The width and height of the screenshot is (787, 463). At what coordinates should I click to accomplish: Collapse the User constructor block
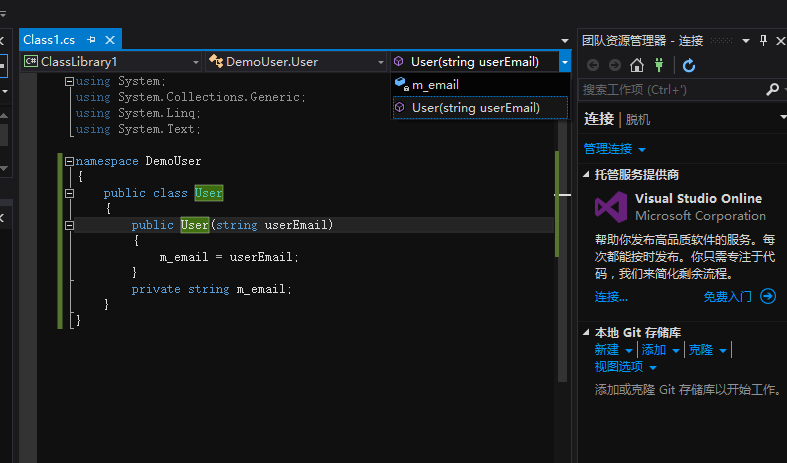69,225
